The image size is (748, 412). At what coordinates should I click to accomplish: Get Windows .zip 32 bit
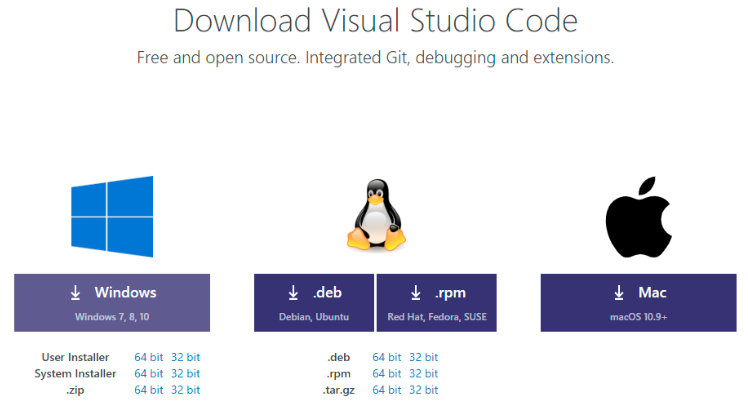pos(186,390)
